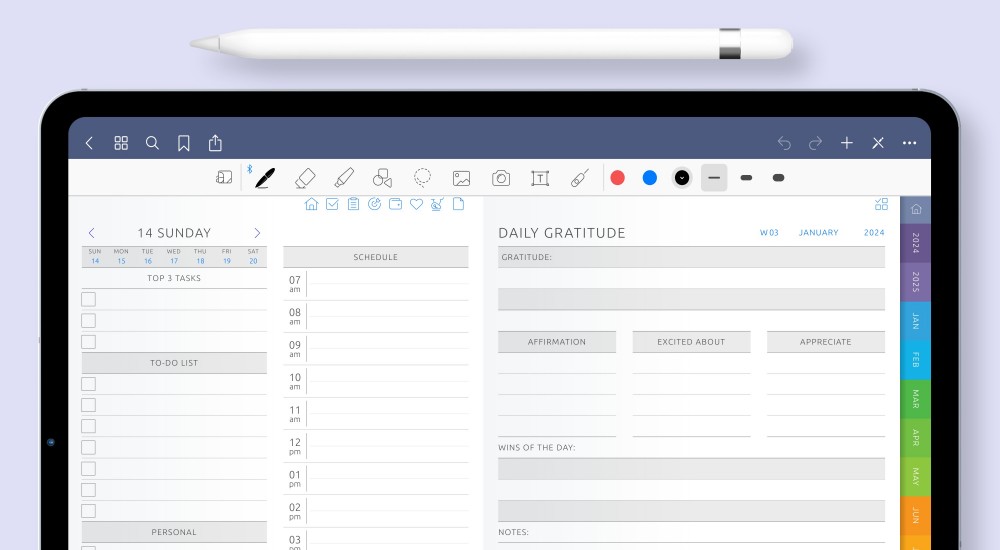Open the 2024 year link in header

874,233
